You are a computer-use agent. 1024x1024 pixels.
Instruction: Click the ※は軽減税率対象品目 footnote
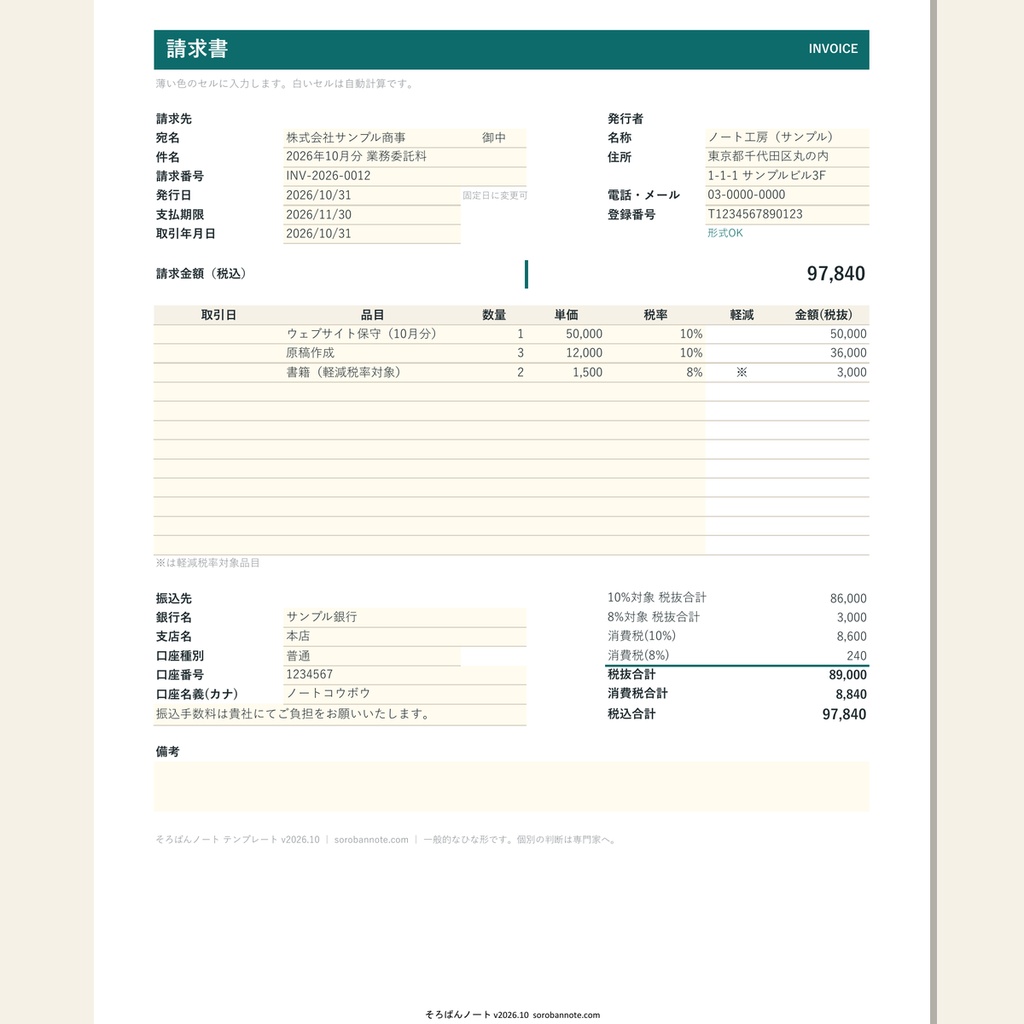click(208, 563)
